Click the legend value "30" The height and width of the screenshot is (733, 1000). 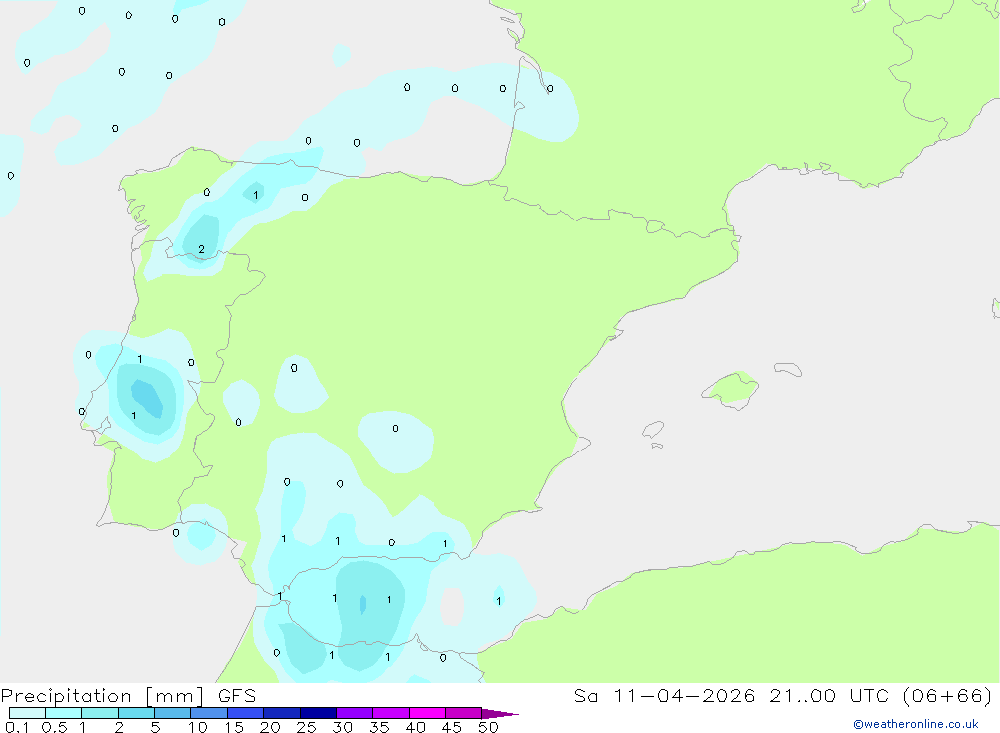coord(343,727)
